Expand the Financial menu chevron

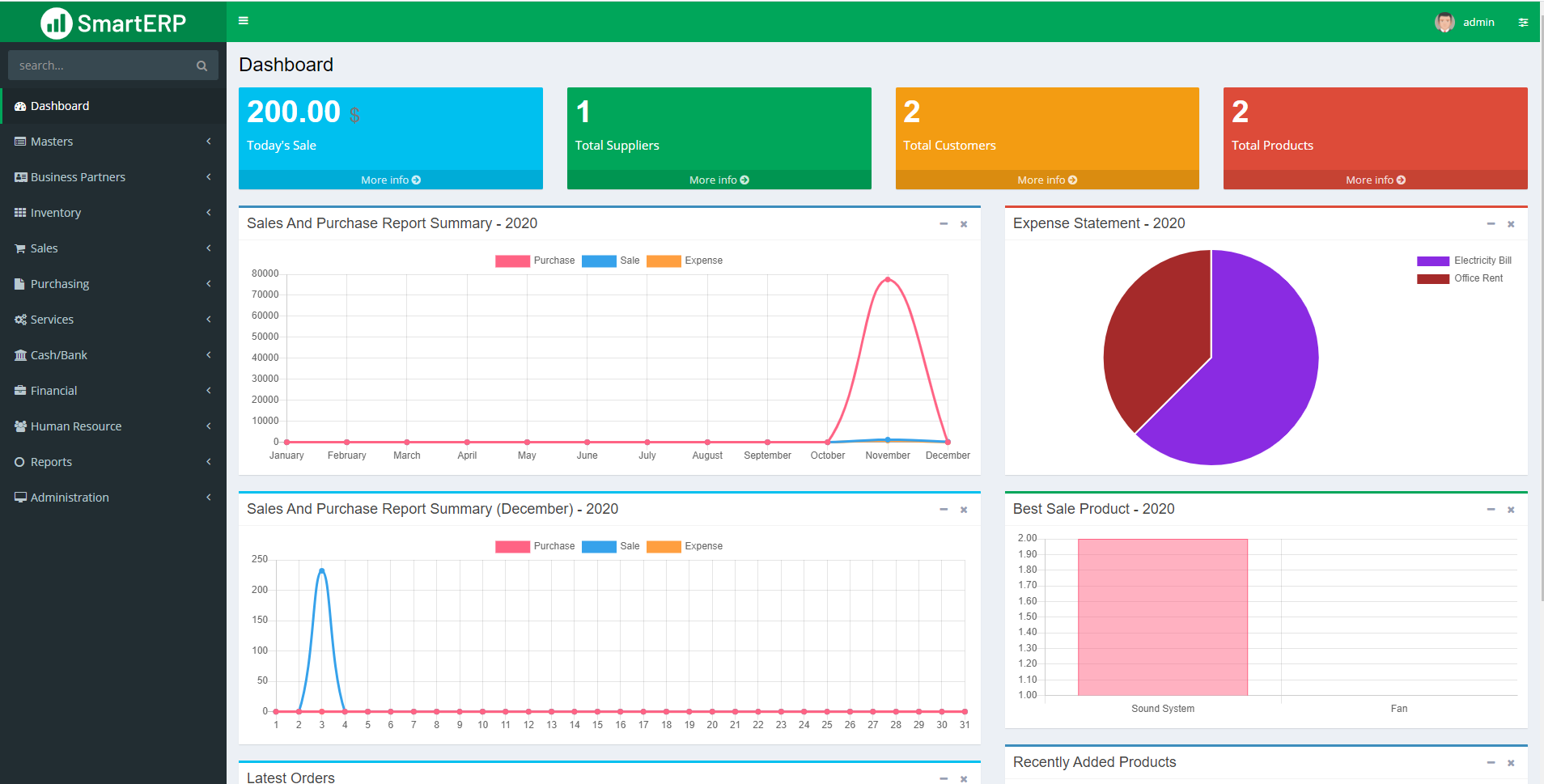coord(209,390)
